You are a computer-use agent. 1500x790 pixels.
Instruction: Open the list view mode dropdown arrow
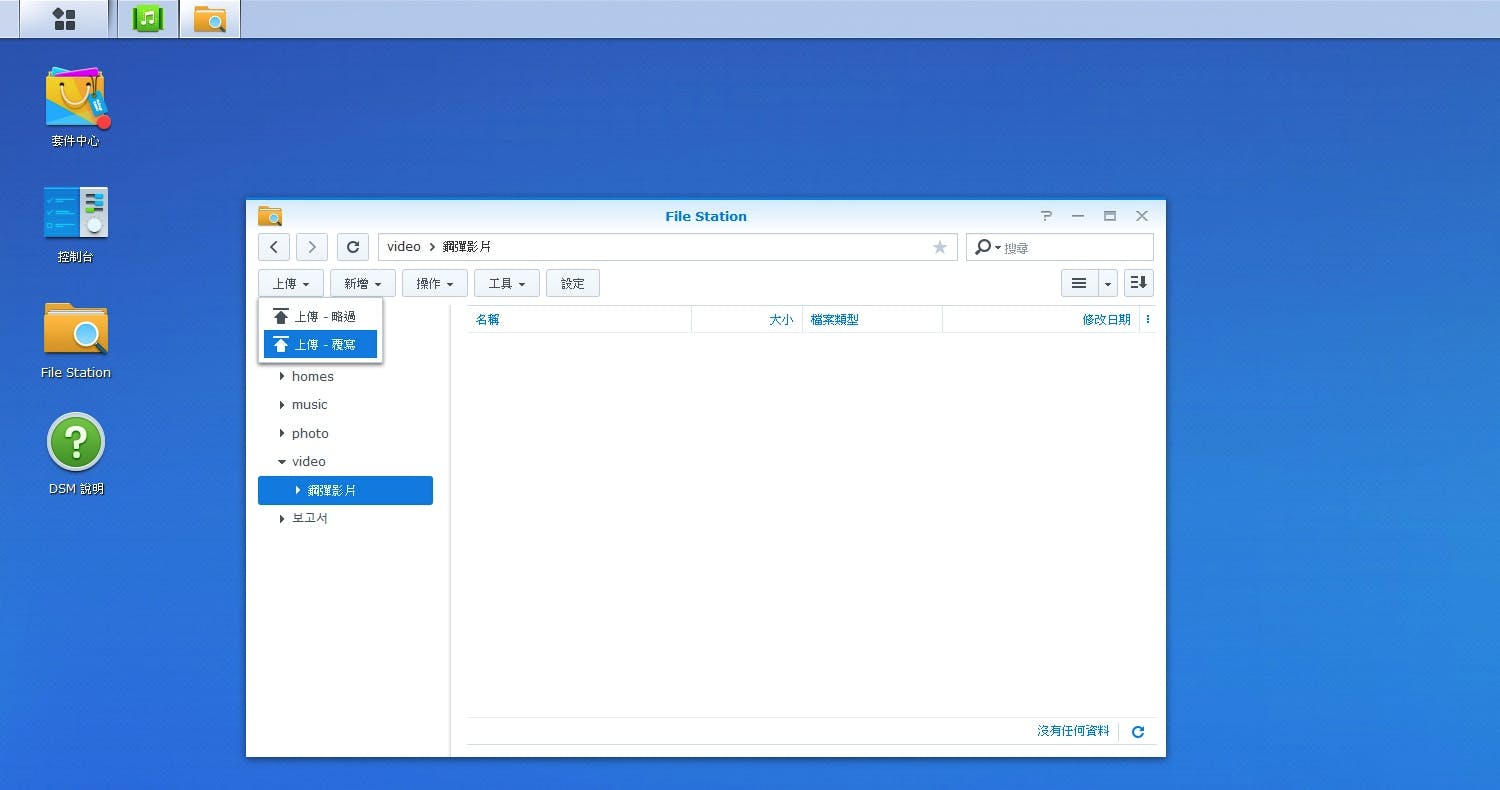tap(1107, 284)
